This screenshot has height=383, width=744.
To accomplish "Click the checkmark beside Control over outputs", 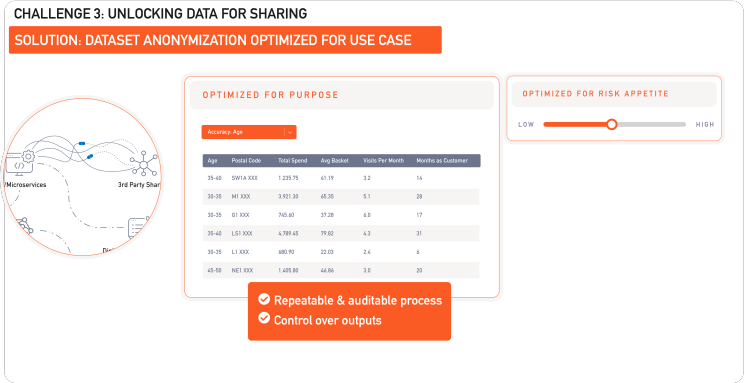I will (x=264, y=318).
